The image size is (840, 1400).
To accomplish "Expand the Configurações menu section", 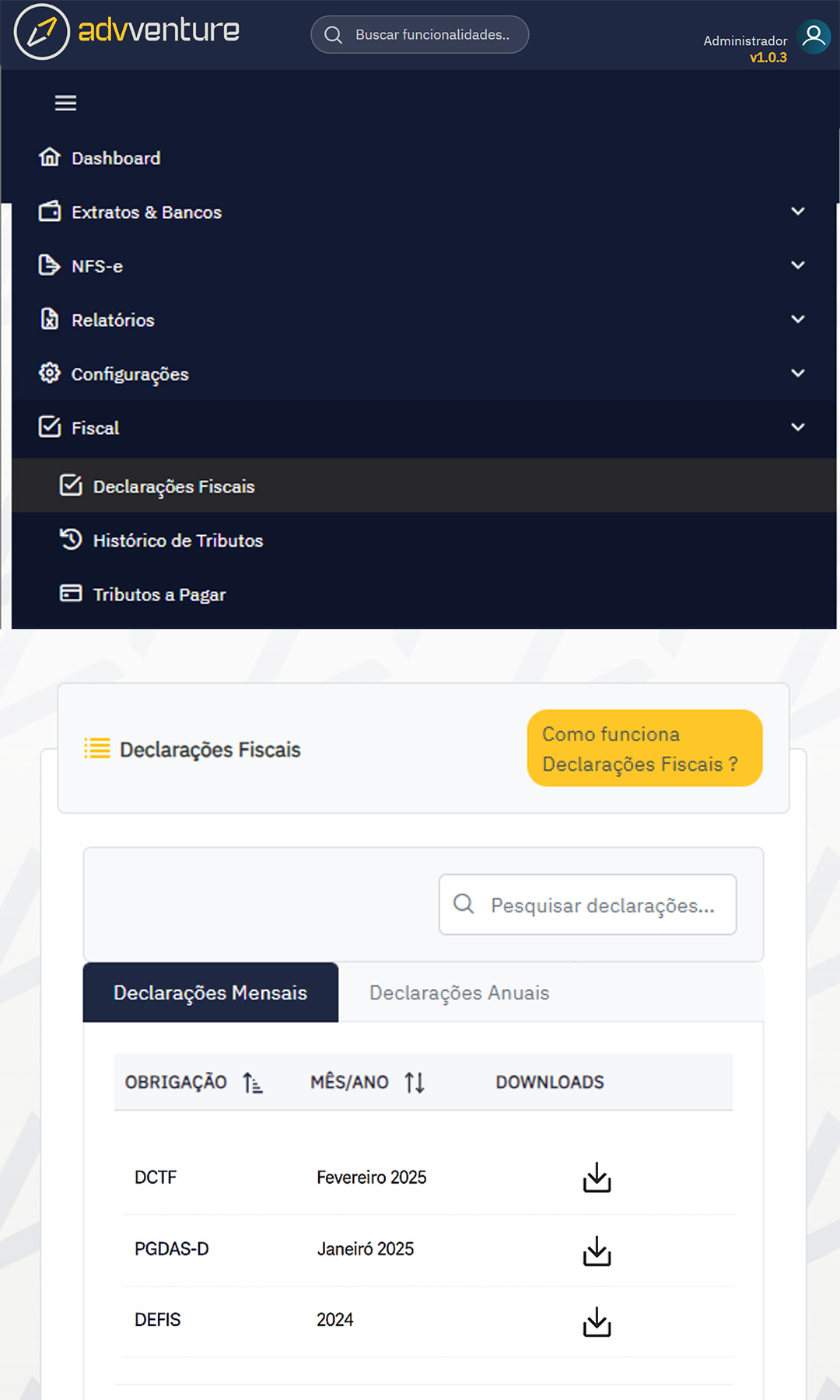I will [797, 373].
